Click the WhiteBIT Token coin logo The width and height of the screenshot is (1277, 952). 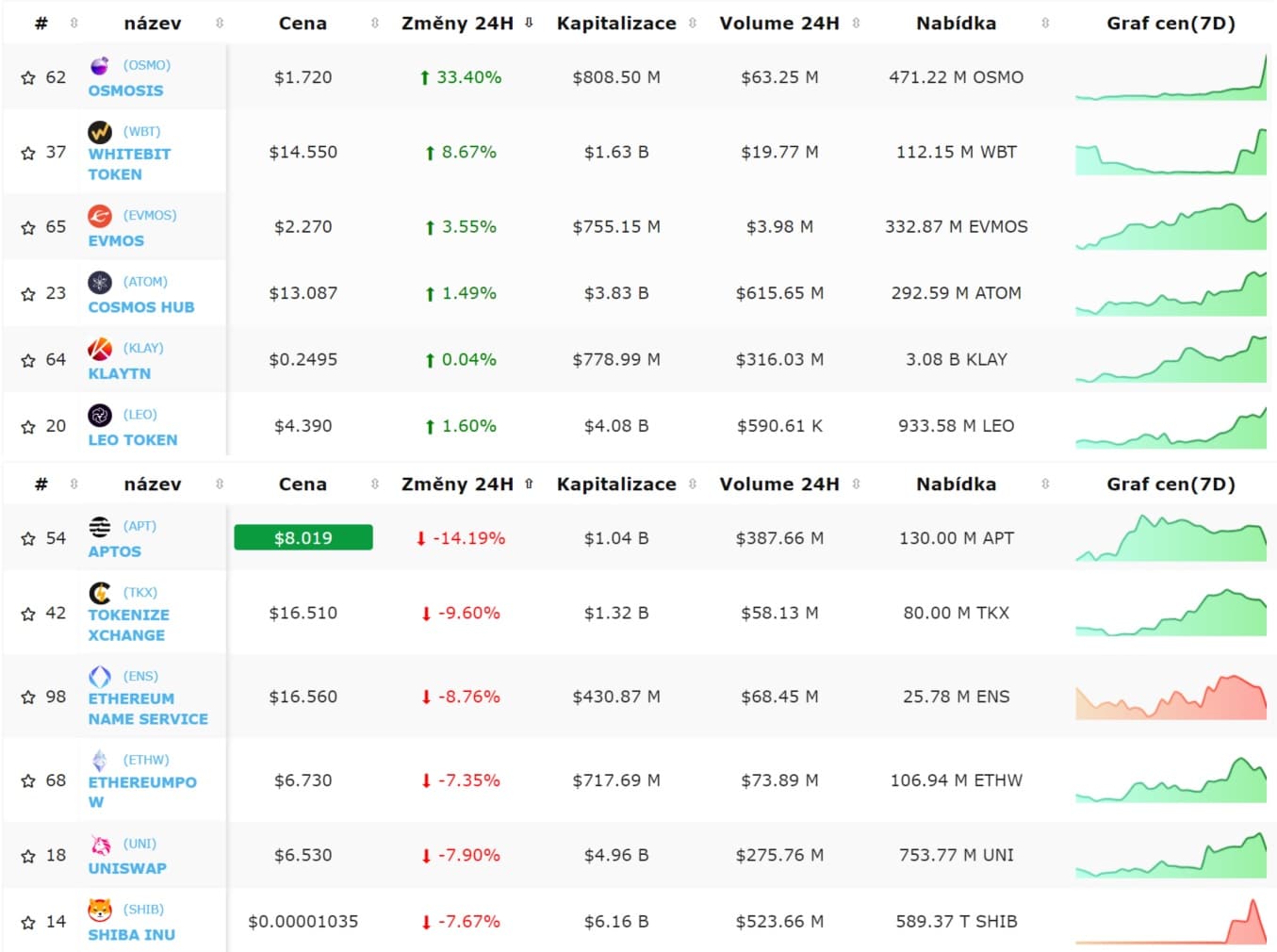[x=100, y=132]
